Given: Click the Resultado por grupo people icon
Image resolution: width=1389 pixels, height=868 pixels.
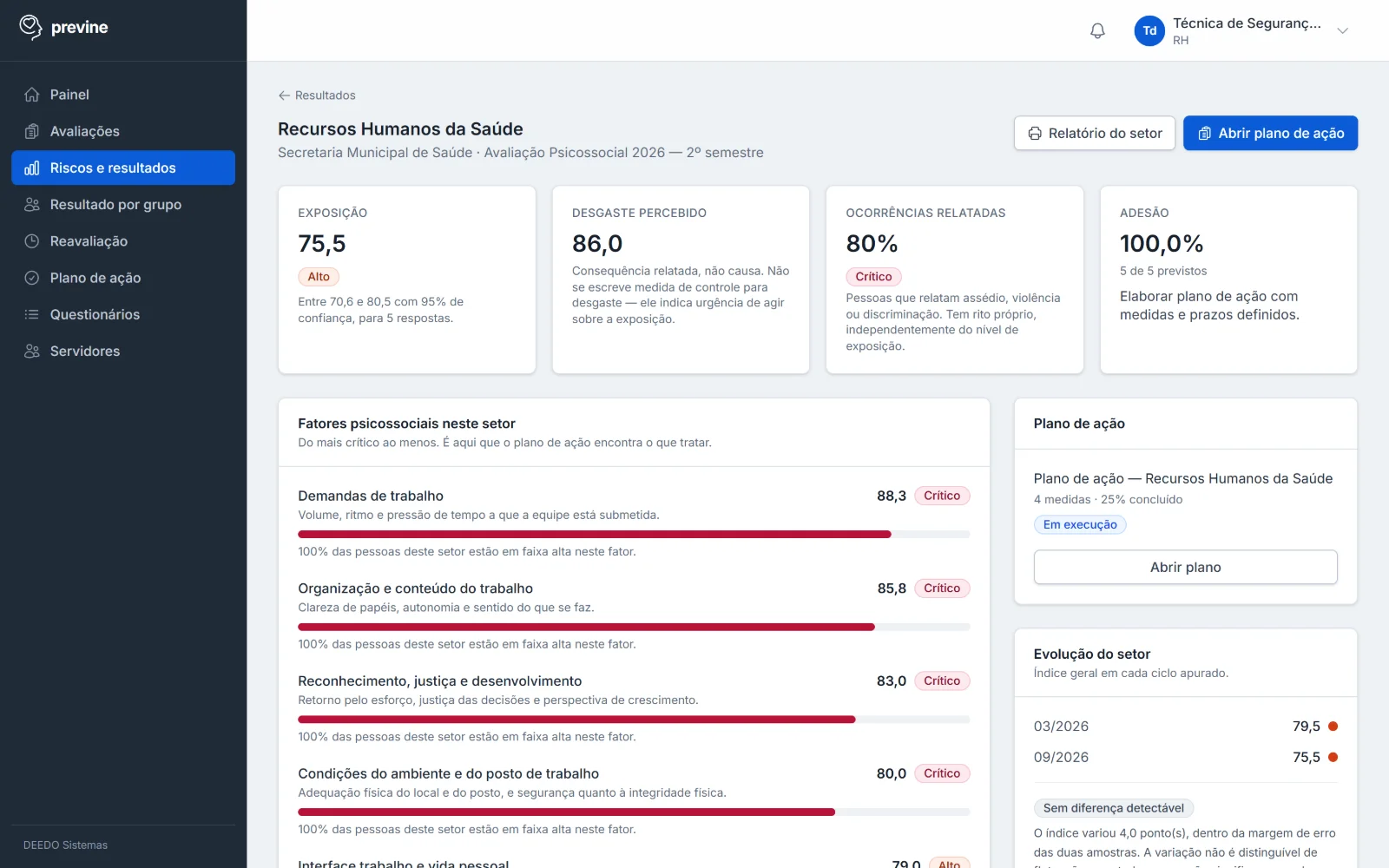Looking at the screenshot, I should 32,204.
